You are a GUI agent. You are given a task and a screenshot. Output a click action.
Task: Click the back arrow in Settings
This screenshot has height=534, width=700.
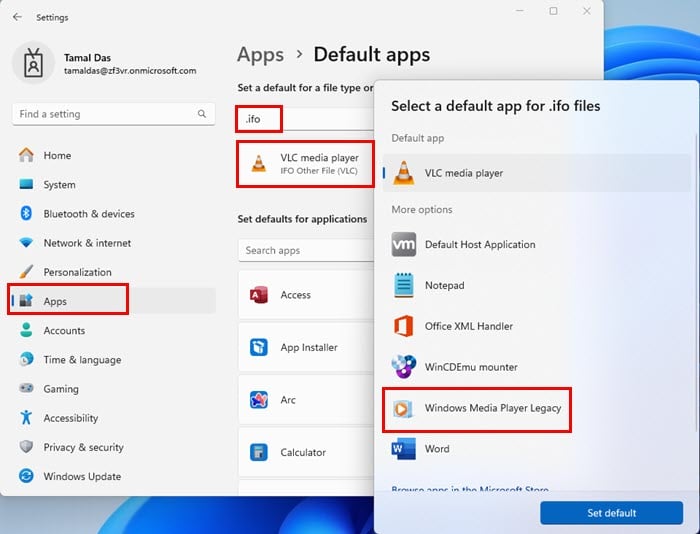tap(17, 17)
